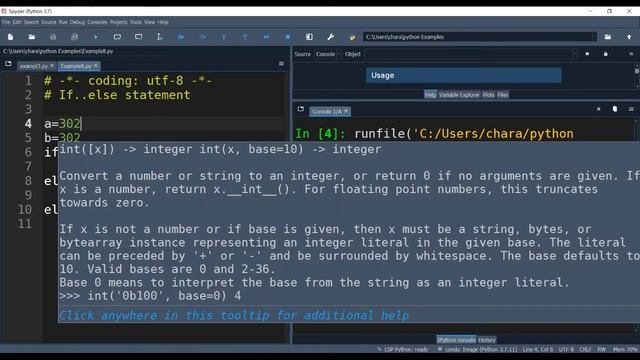The image size is (640, 360).
Task: Browse for a working directory
Action: (608, 37)
